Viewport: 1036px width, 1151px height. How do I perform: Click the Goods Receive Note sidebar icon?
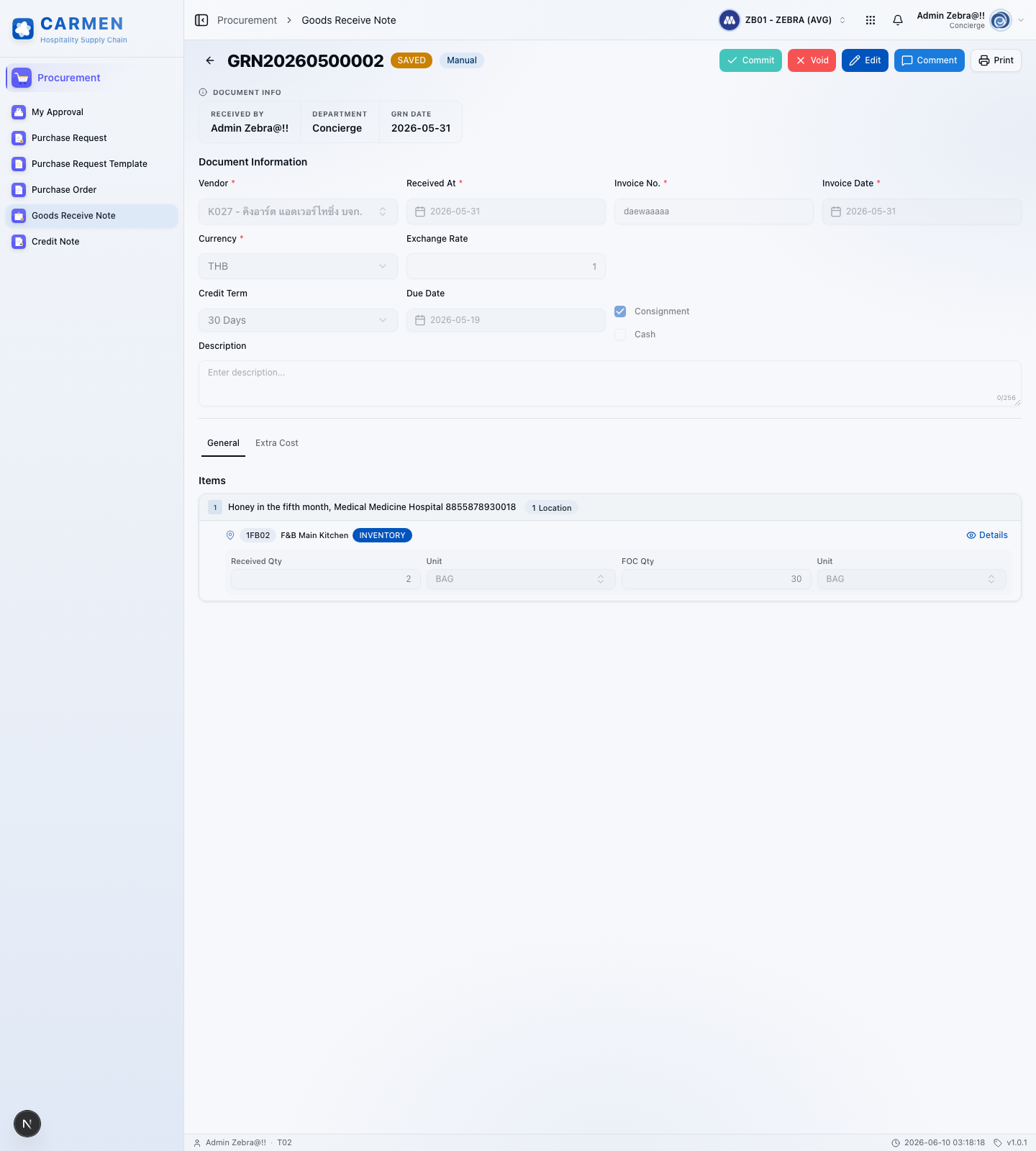point(19,216)
